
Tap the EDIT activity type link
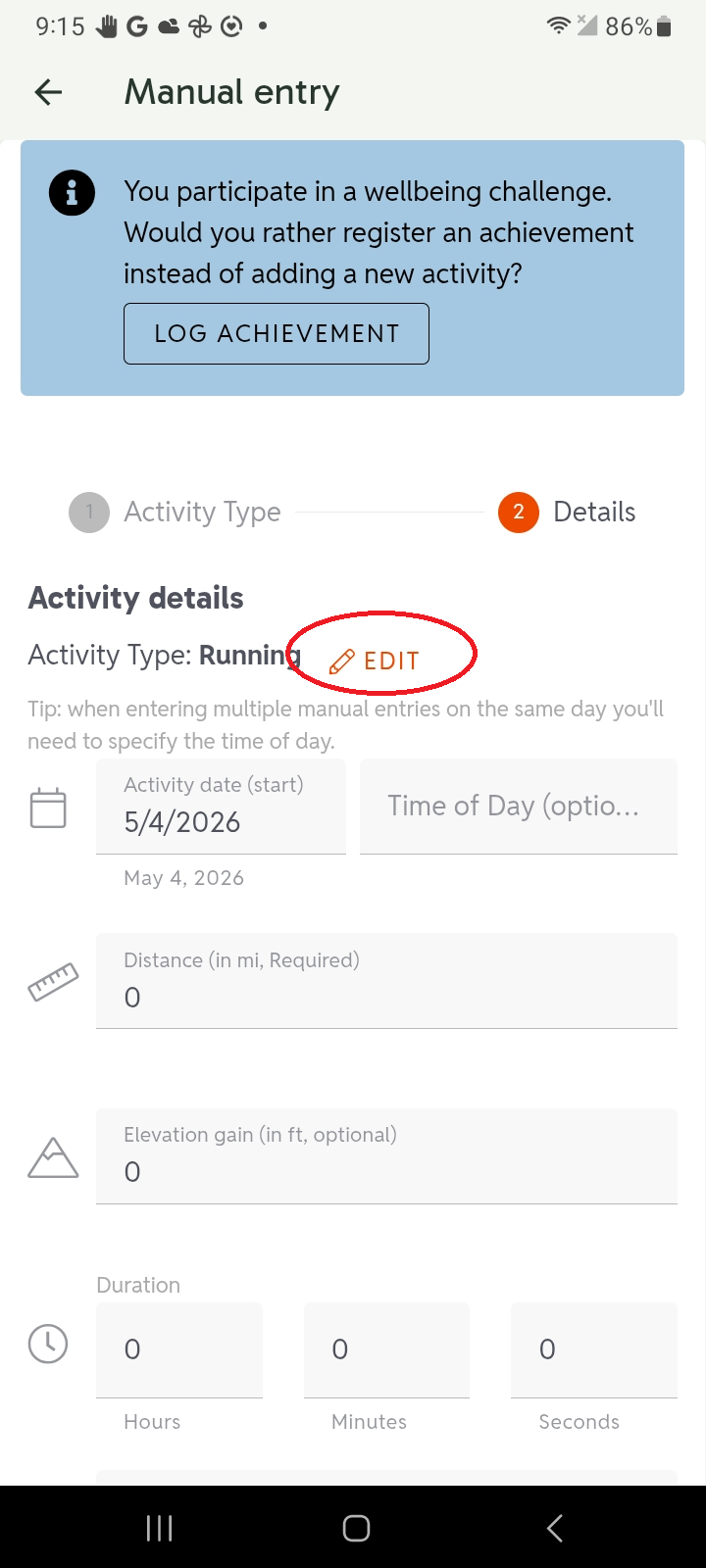375,661
